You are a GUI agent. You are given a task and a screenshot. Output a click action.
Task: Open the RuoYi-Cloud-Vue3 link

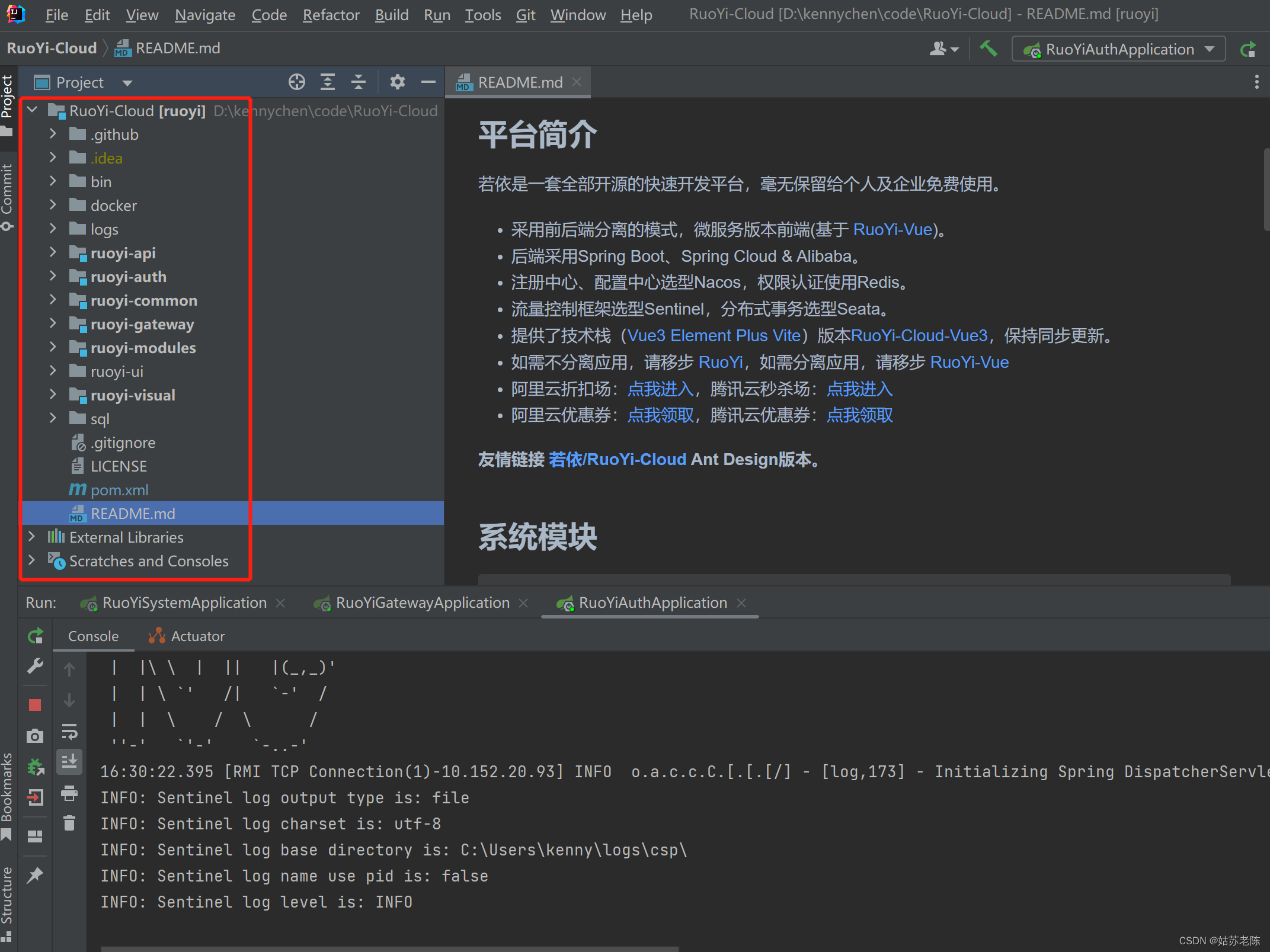coord(919,336)
